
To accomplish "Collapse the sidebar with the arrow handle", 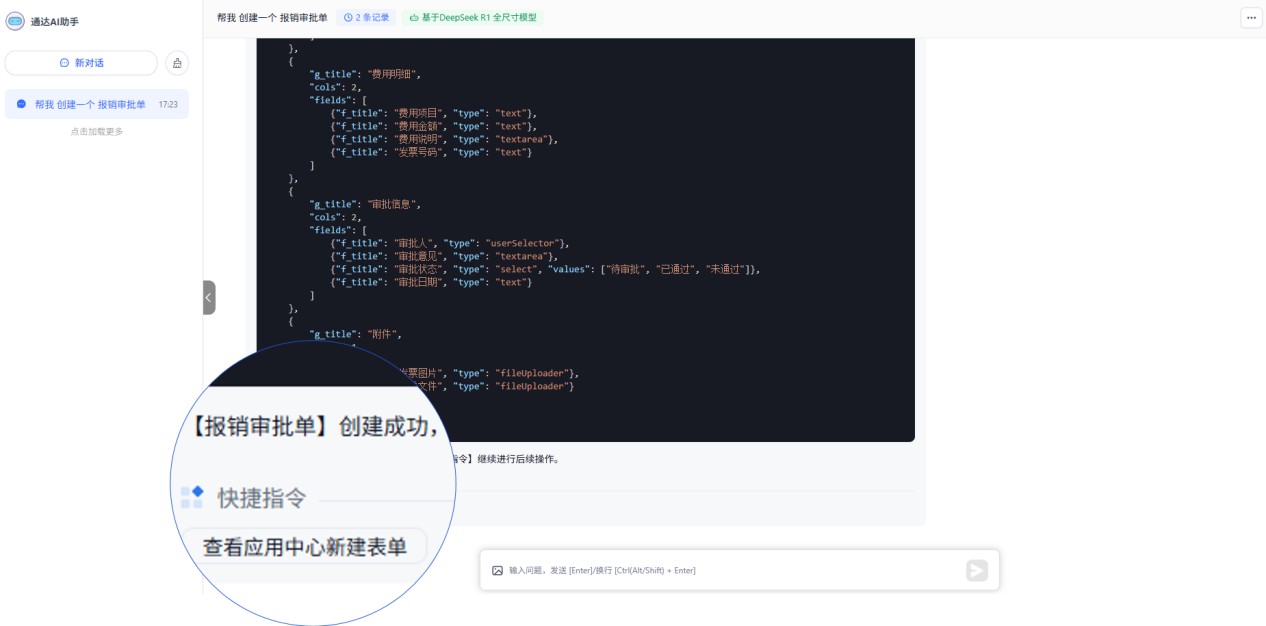I will pyautogui.click(x=209, y=297).
